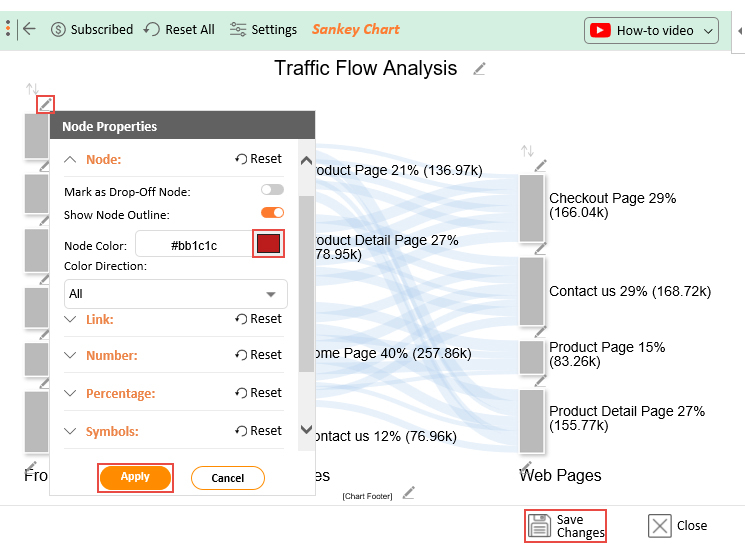Reset the Percentage section
Screen dimensions: 745x555
[258, 393]
